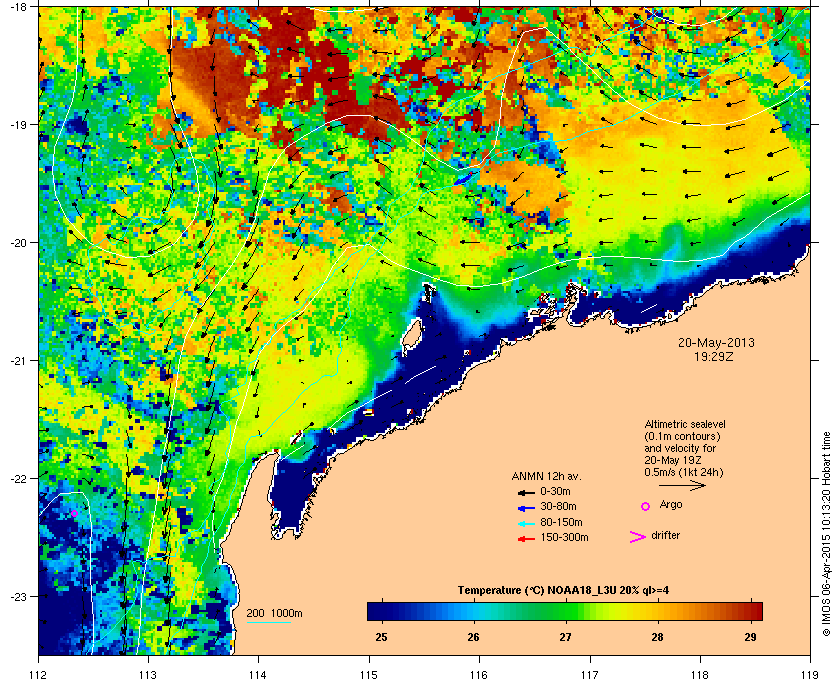Click the ANMN 12h av. legend heading
The height and width of the screenshot is (680, 840).
pos(546,476)
